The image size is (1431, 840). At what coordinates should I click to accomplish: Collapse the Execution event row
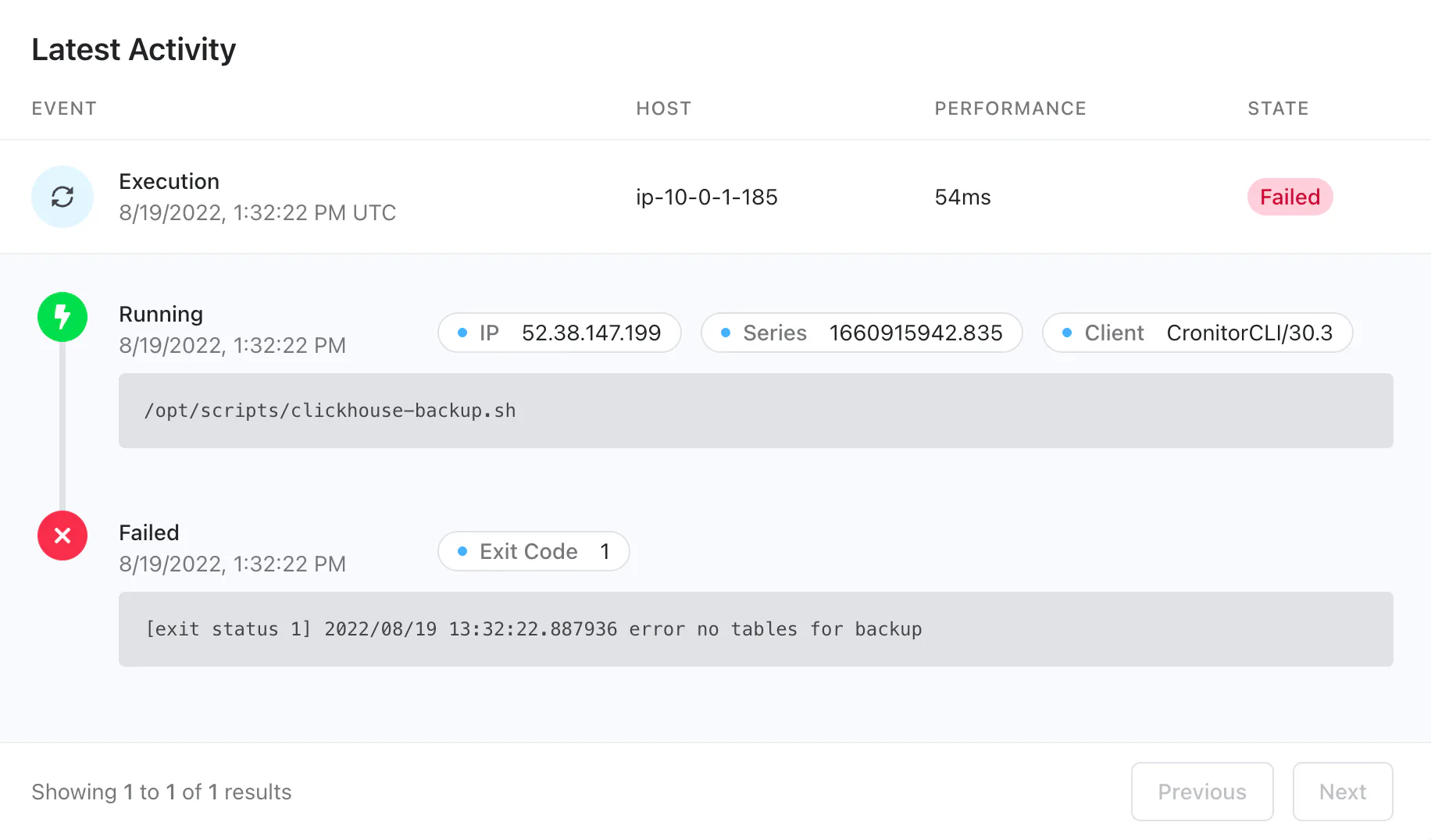tap(715, 197)
